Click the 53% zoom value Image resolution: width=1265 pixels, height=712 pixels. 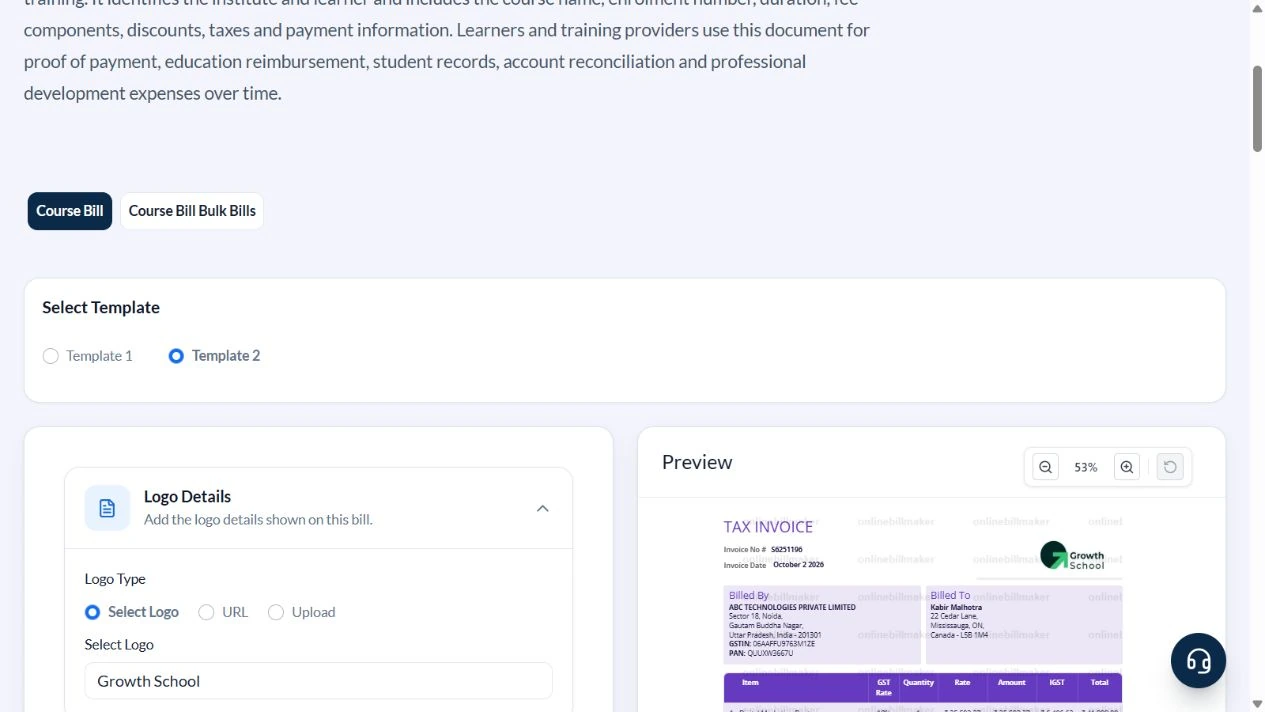click(x=1086, y=467)
